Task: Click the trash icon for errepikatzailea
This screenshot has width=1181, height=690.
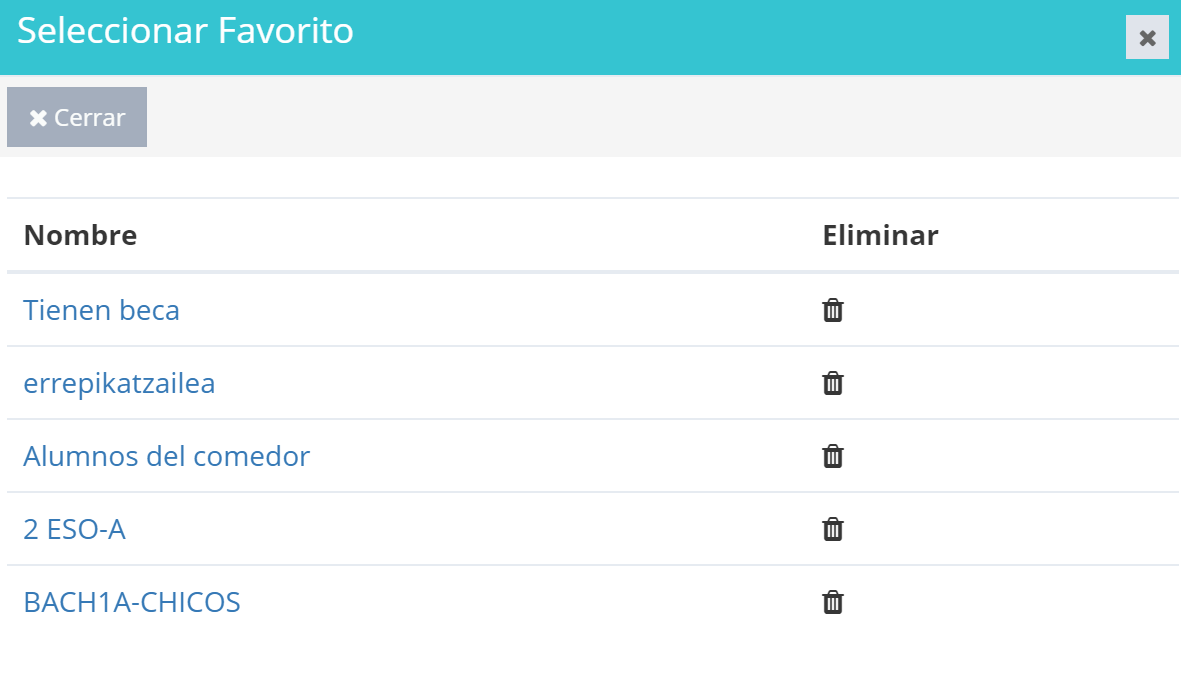Action: tap(832, 383)
